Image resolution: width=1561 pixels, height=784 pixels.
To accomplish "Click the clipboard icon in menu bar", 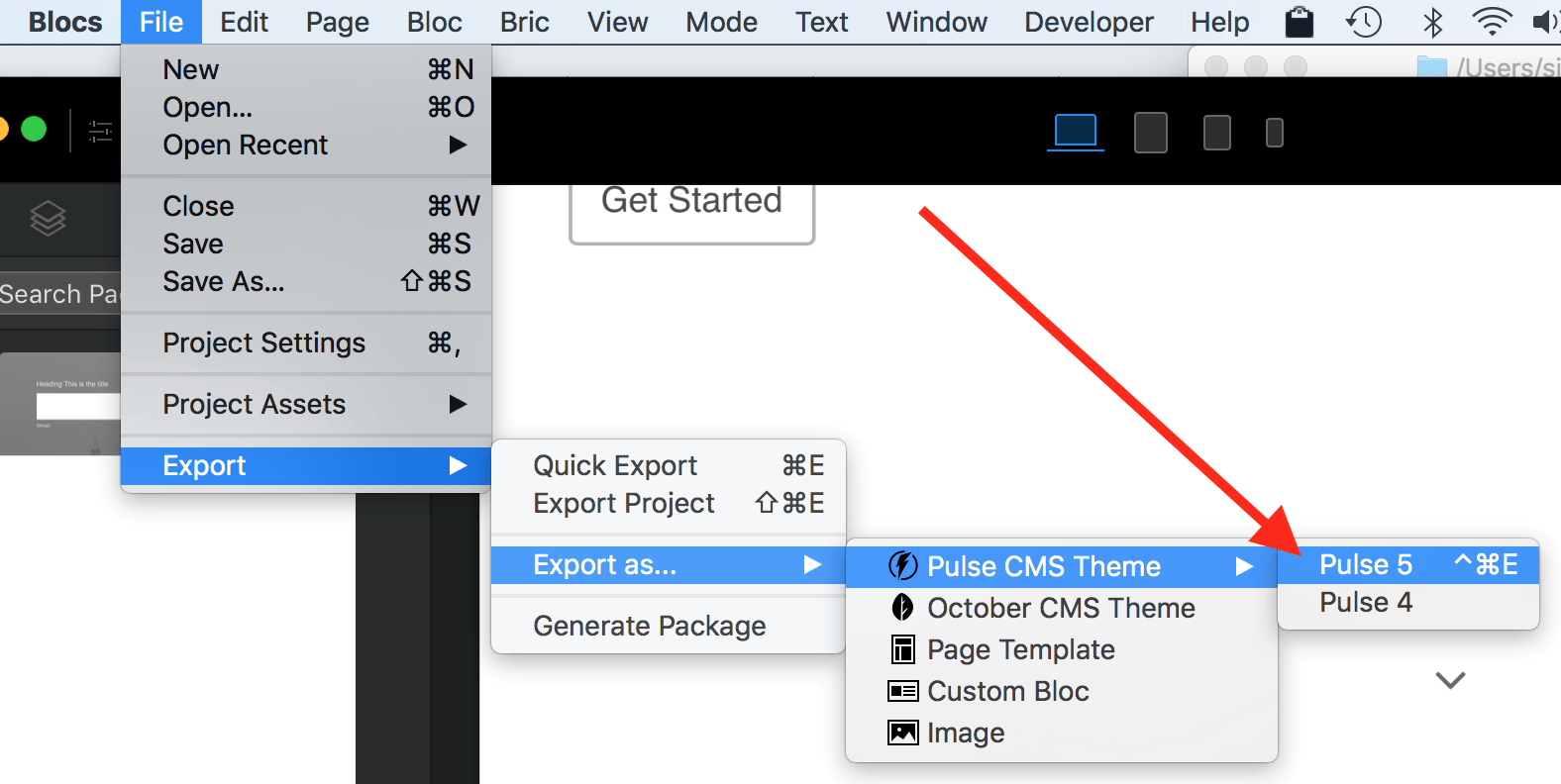I will [x=1299, y=22].
